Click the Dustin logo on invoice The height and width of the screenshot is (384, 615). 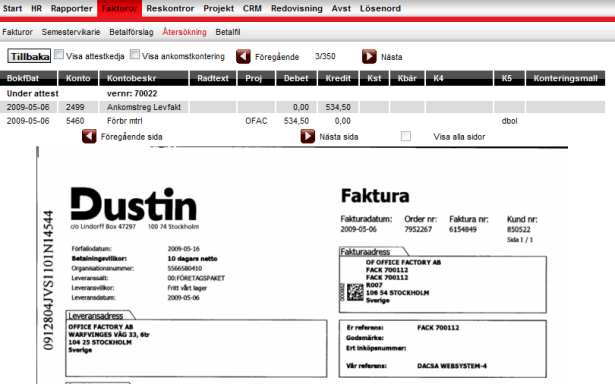pos(133,204)
